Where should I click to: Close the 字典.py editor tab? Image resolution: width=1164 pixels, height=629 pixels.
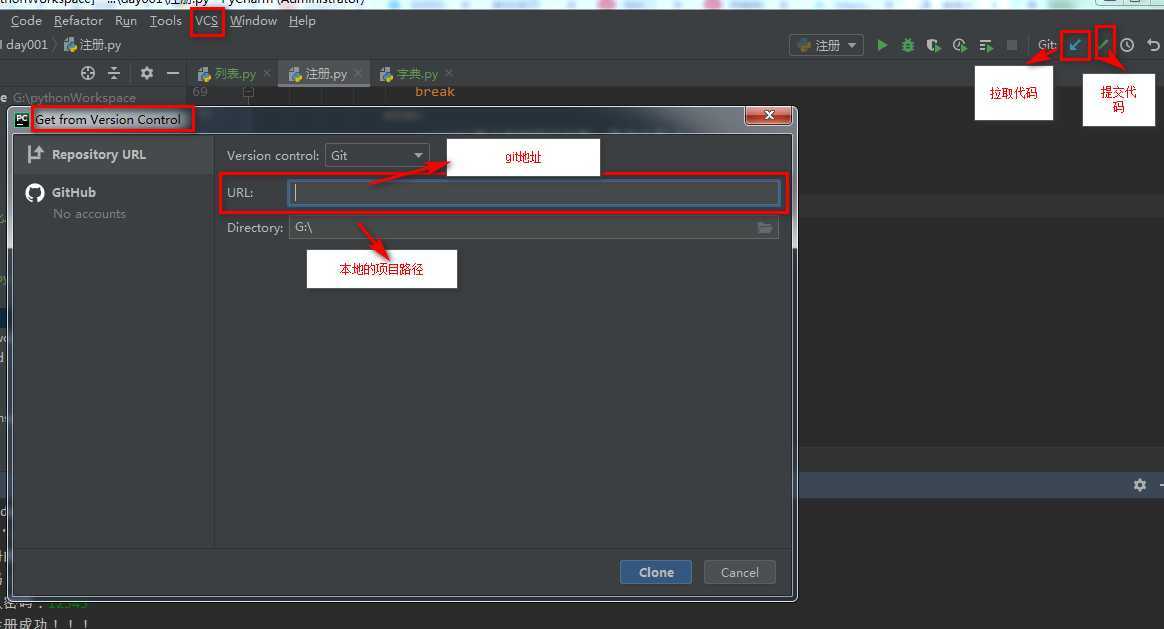[x=449, y=73]
